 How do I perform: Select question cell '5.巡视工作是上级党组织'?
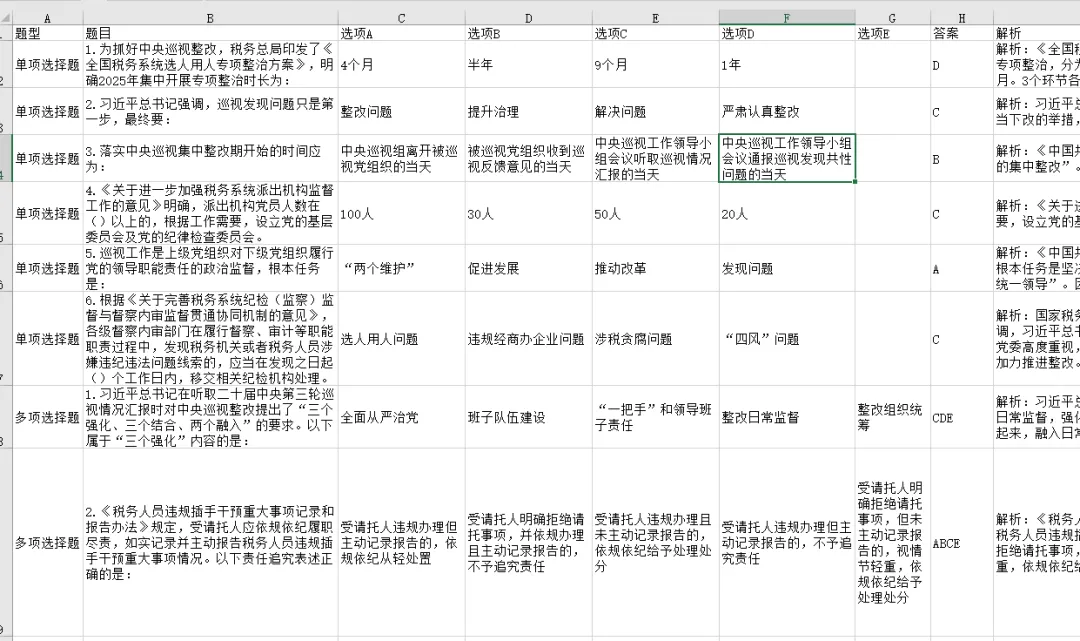click(x=210, y=268)
